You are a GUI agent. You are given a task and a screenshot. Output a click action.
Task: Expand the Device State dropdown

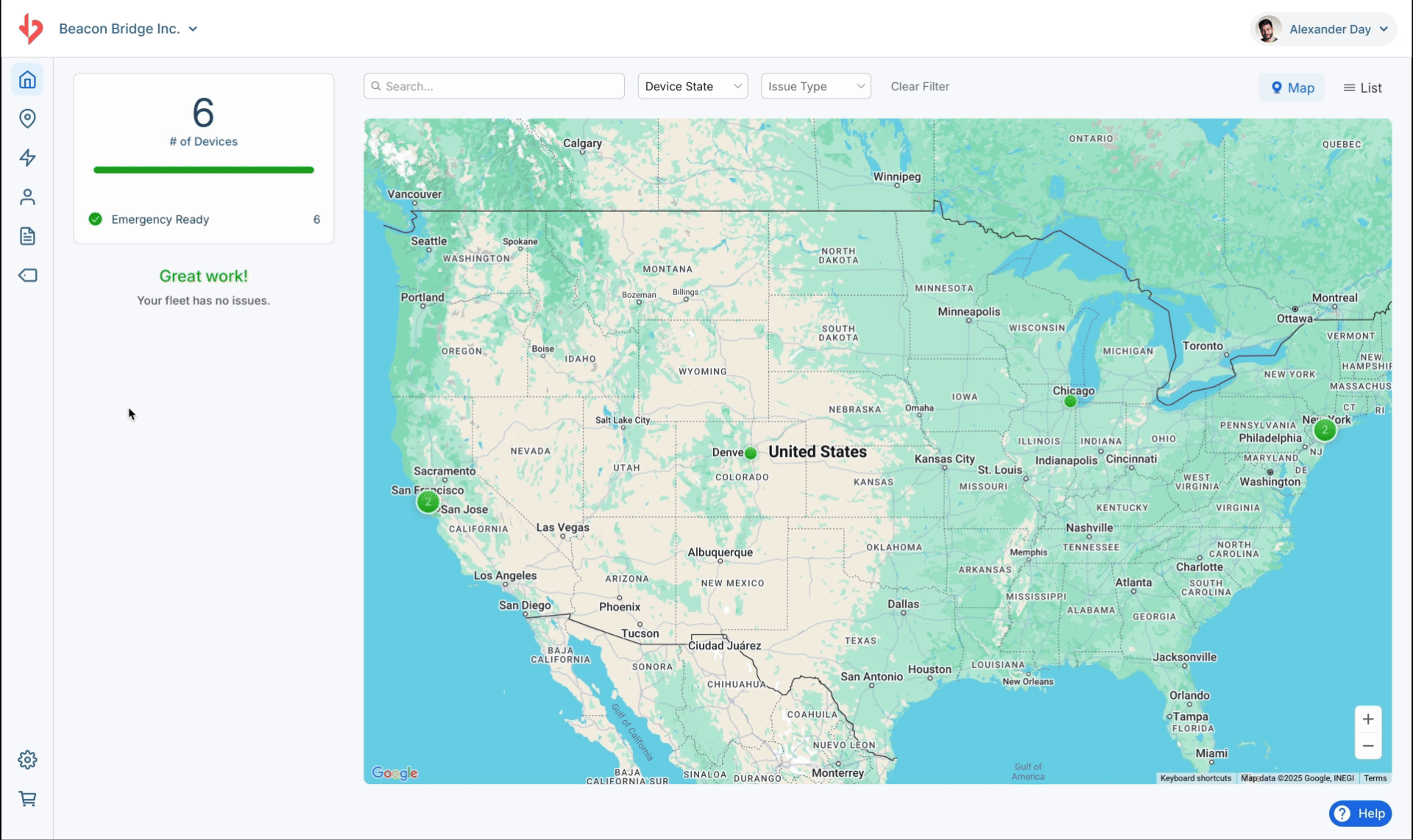pyautogui.click(x=693, y=86)
